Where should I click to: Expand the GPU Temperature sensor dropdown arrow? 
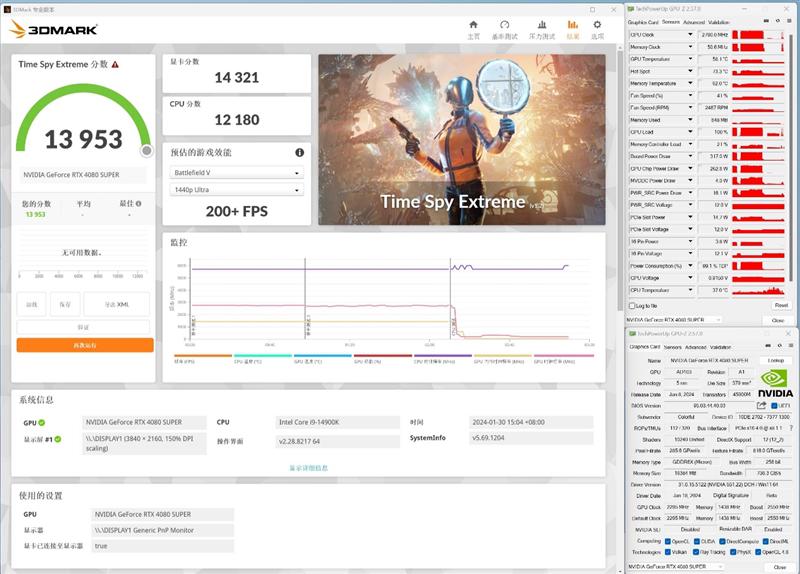click(x=690, y=59)
